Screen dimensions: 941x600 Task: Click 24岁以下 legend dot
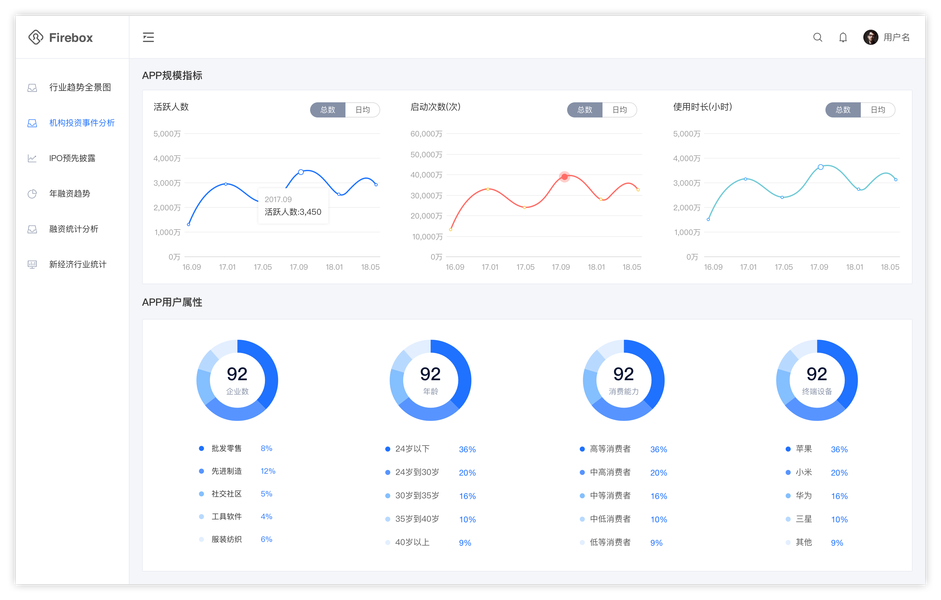pos(388,449)
